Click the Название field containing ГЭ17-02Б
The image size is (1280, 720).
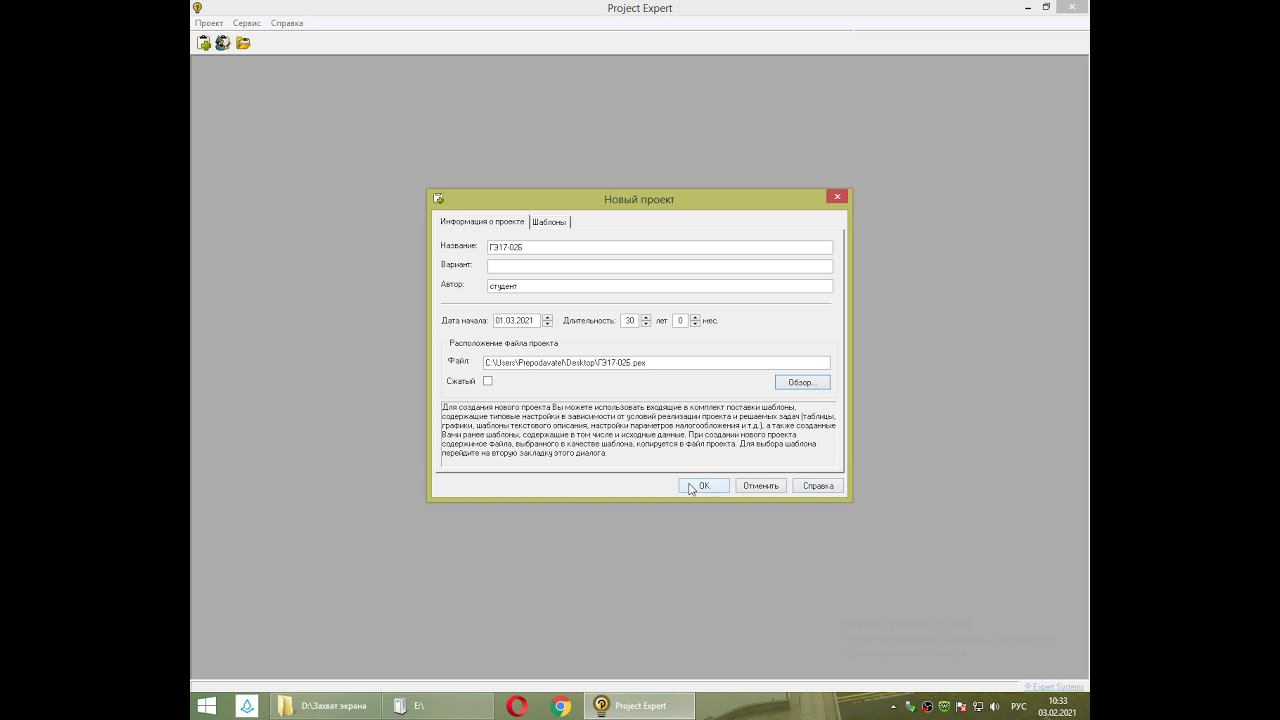click(x=660, y=247)
